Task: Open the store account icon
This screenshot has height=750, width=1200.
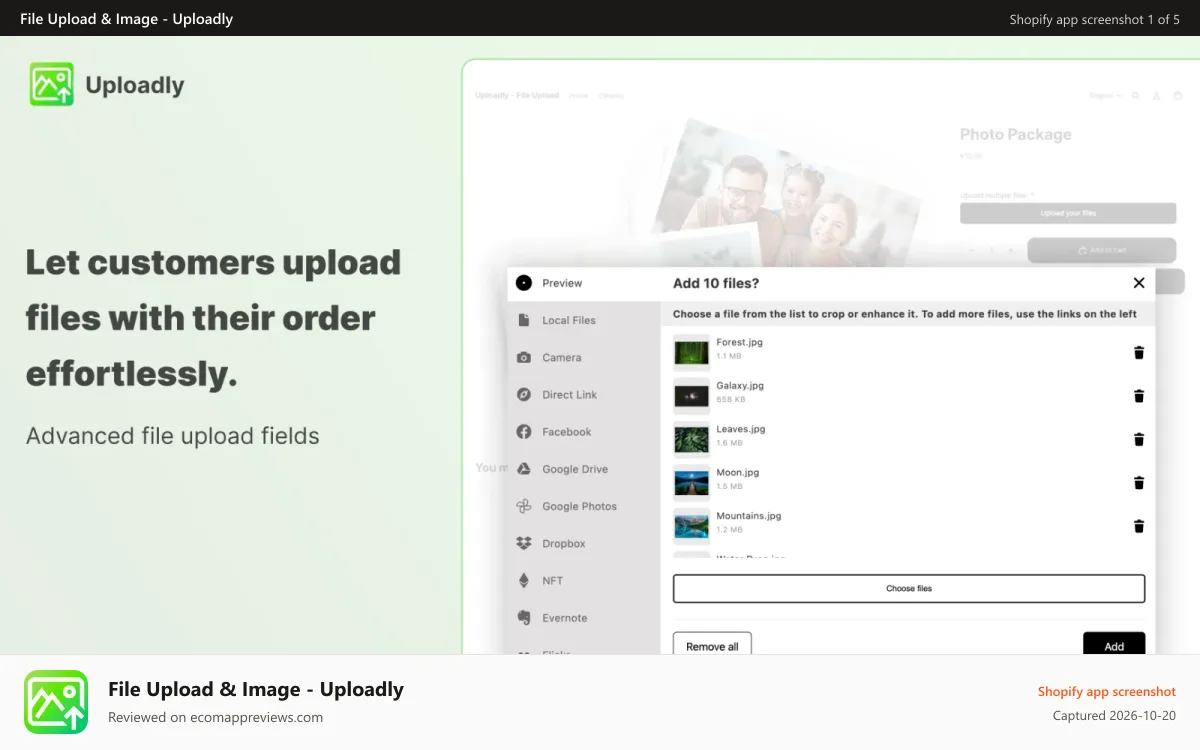Action: coord(1156,96)
